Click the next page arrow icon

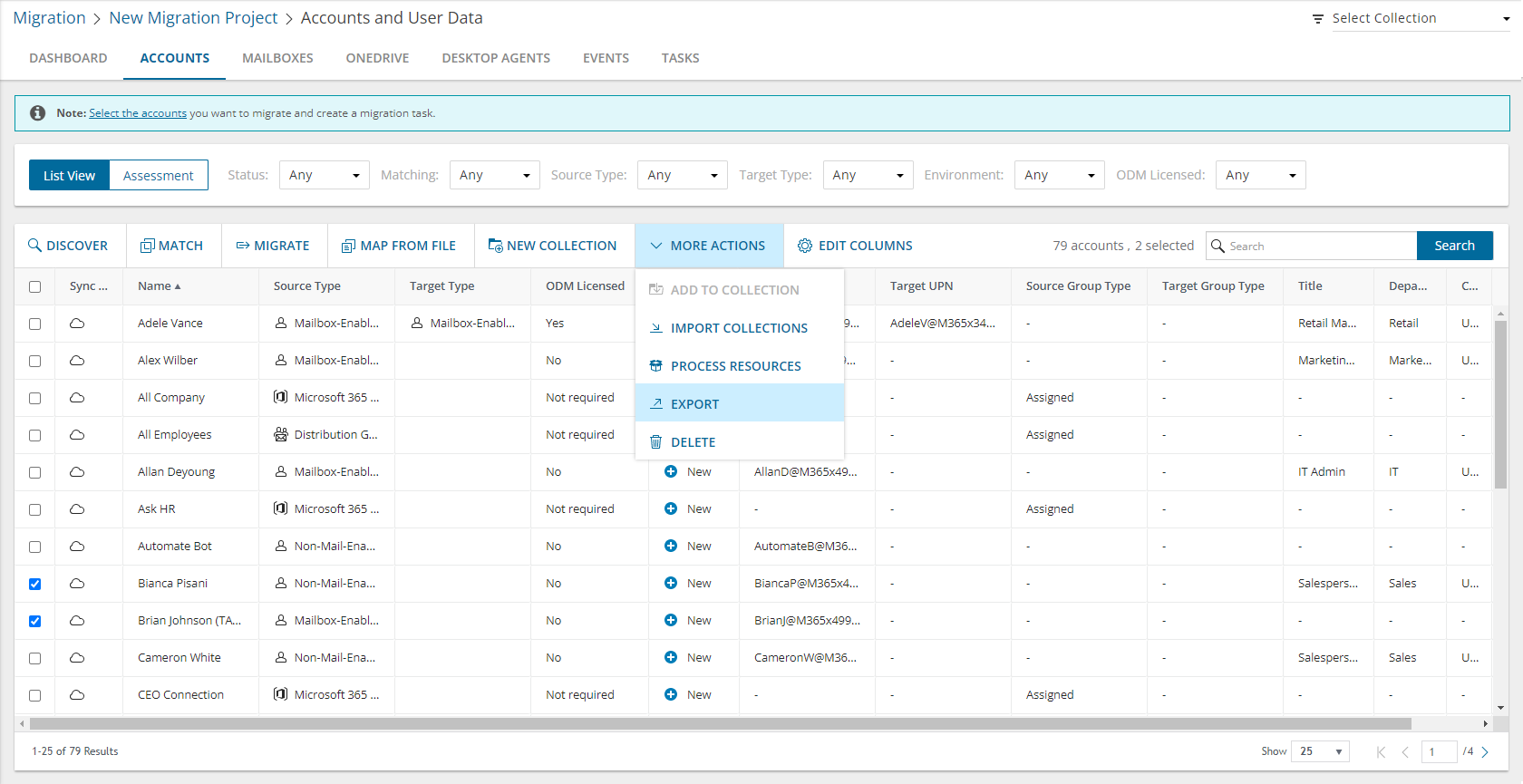1485,751
